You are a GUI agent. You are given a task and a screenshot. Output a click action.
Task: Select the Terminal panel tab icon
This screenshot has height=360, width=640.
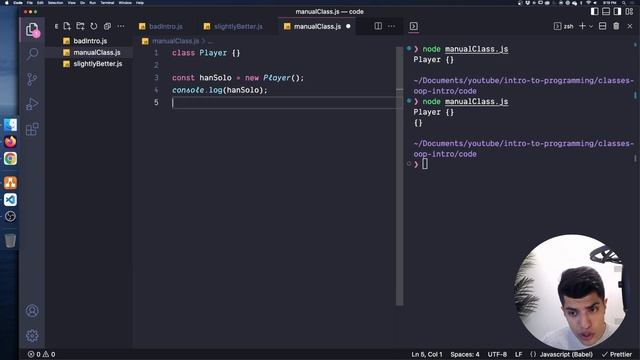(413, 26)
